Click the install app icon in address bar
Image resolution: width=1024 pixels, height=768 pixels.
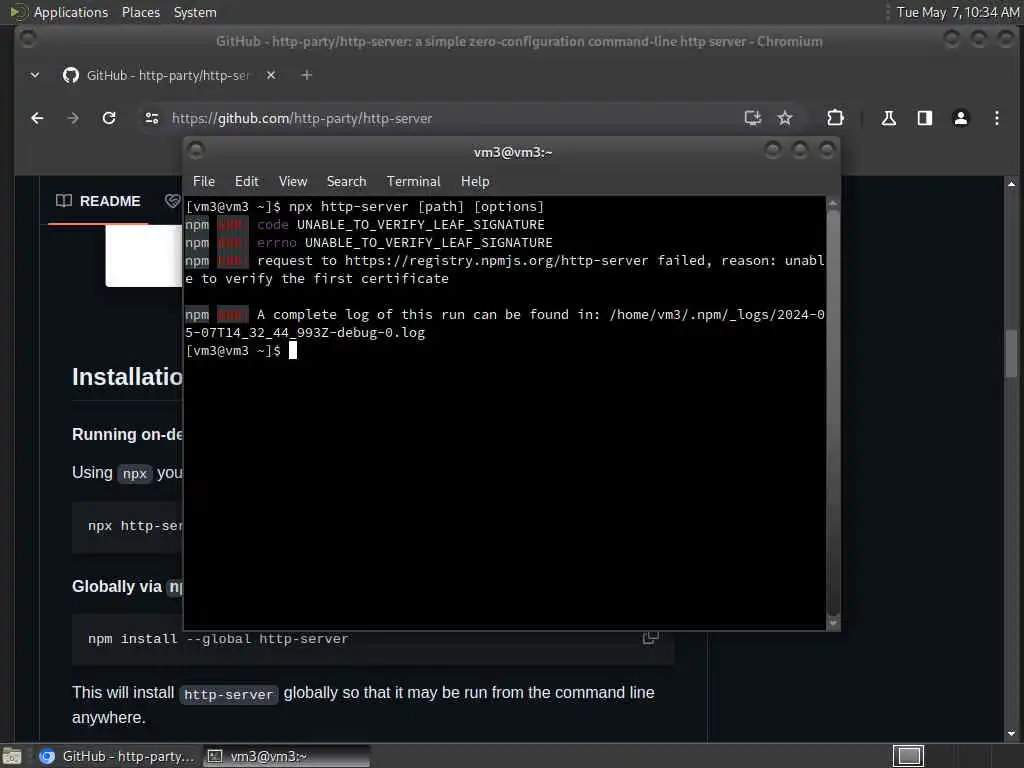coord(752,118)
